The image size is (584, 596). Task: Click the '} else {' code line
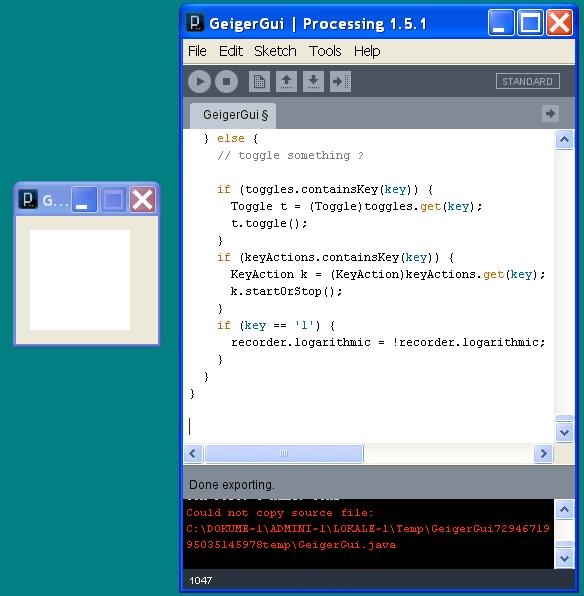[231, 139]
